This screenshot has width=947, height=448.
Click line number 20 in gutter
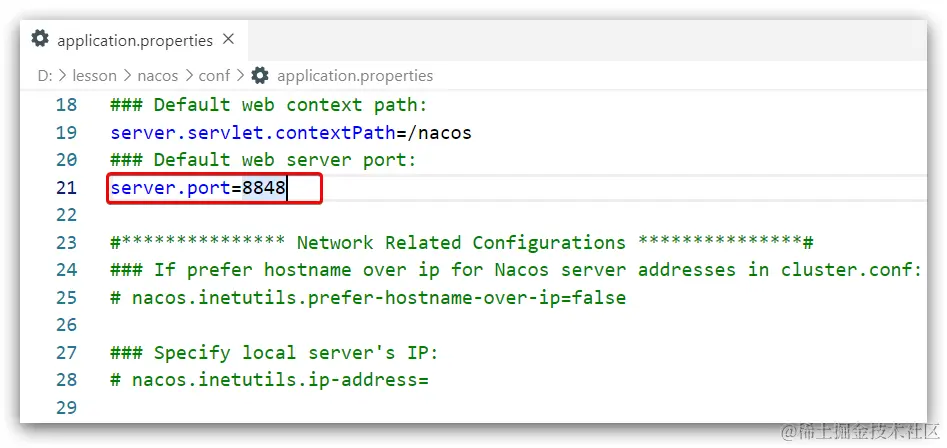coord(66,160)
